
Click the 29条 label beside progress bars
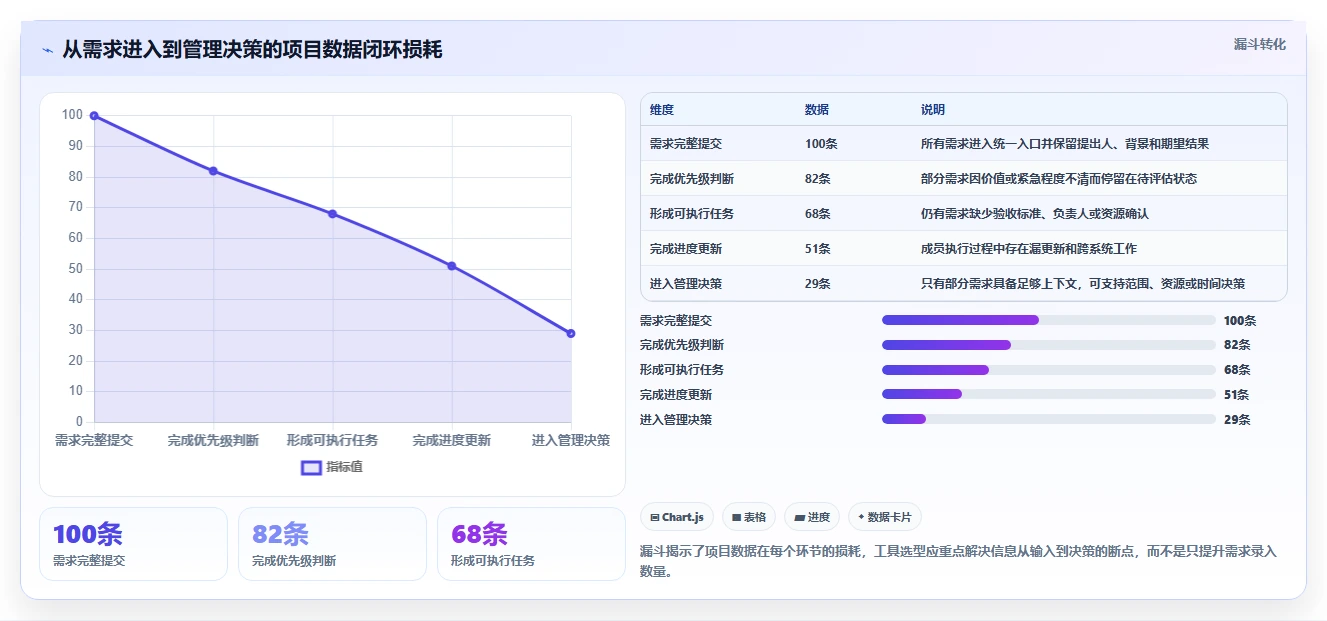(x=1237, y=419)
